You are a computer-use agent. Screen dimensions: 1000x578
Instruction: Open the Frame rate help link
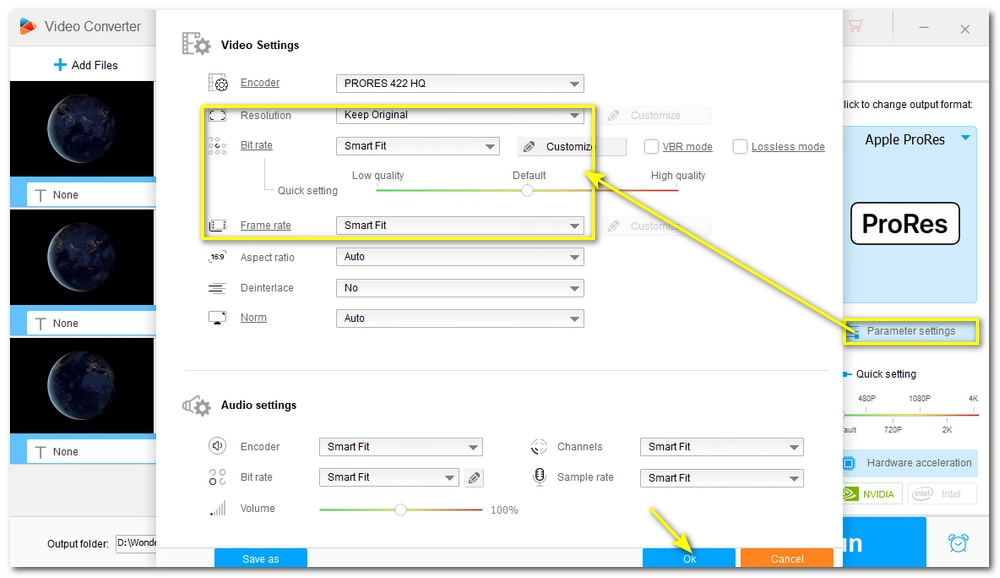tap(265, 225)
